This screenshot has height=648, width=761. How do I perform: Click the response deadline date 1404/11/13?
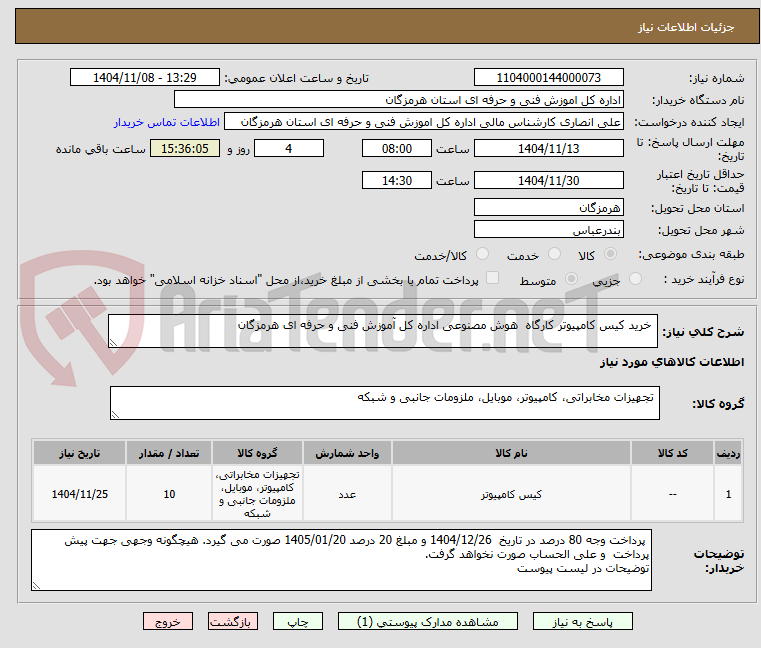pyautogui.click(x=548, y=149)
